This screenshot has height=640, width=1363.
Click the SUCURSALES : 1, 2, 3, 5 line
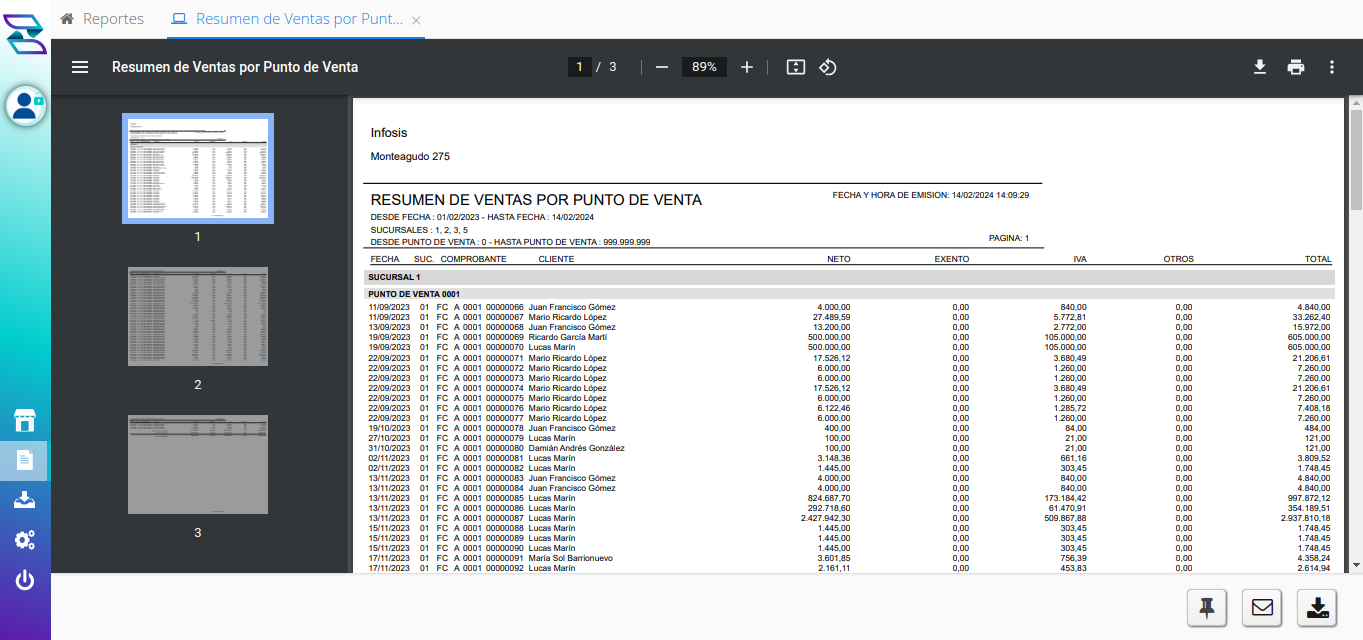click(x=419, y=230)
